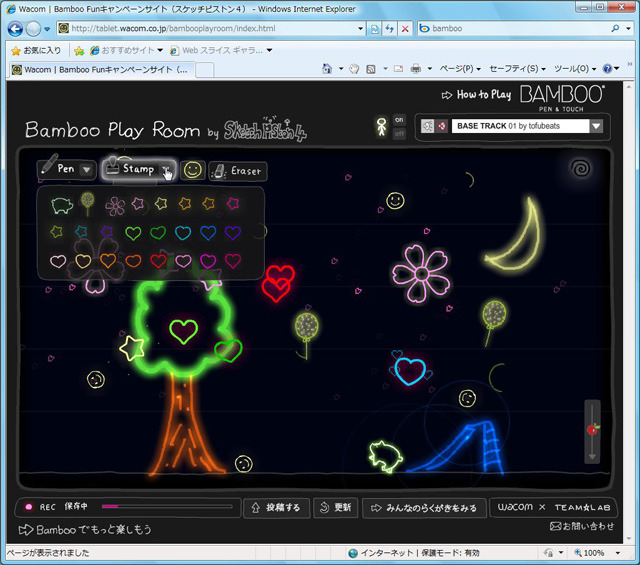This screenshot has height=565, width=640.
Task: Go back with the browser Back button
Action: click(16, 29)
